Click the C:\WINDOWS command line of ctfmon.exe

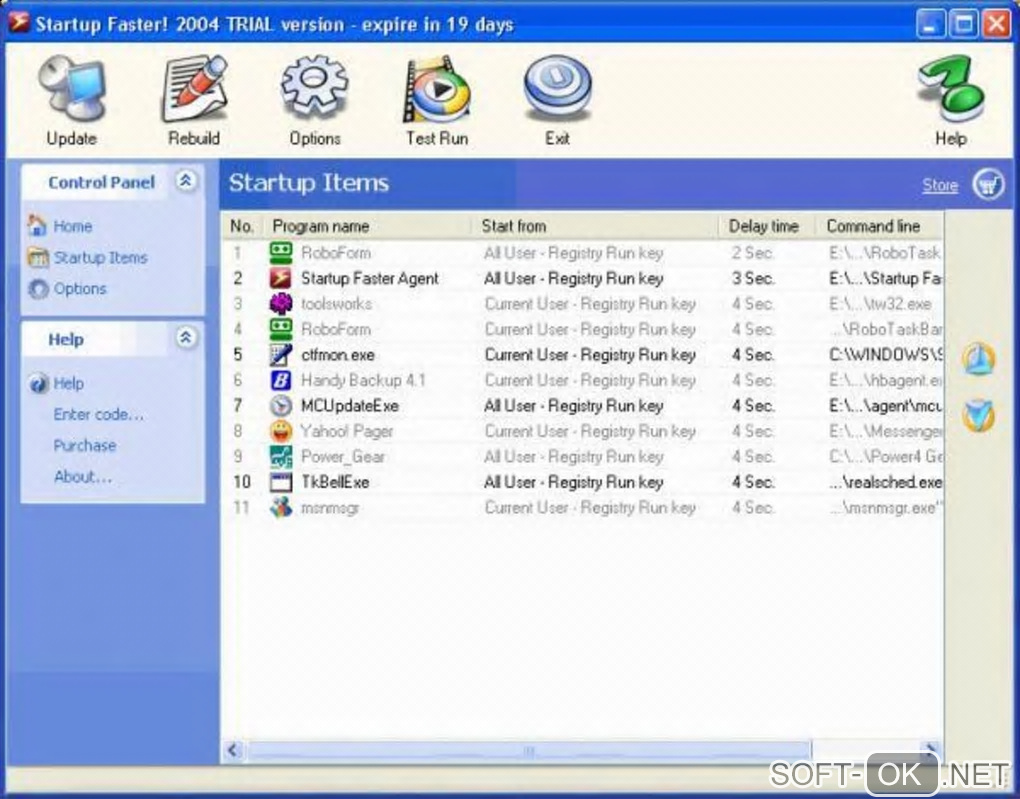click(885, 355)
